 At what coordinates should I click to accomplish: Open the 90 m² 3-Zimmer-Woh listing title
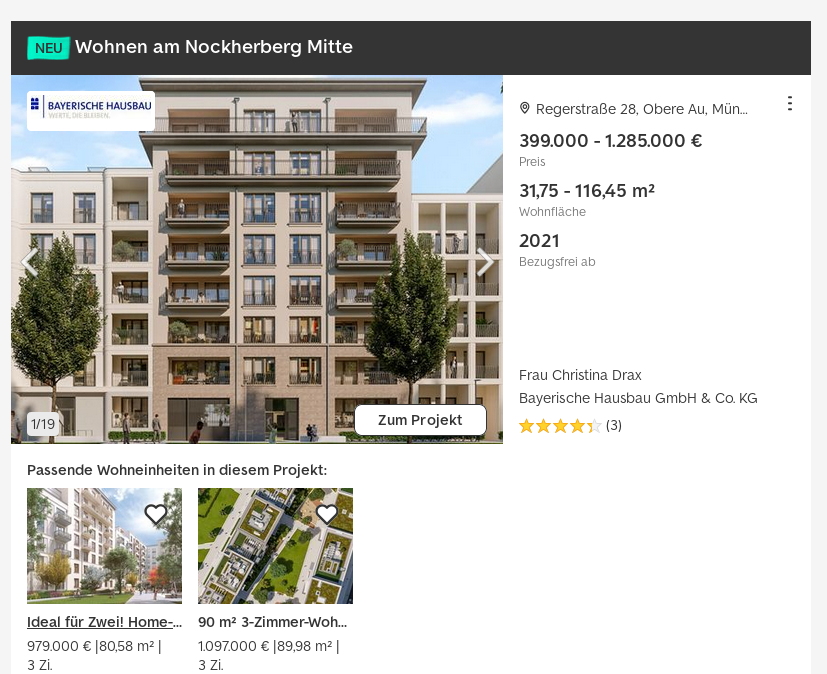point(273,622)
